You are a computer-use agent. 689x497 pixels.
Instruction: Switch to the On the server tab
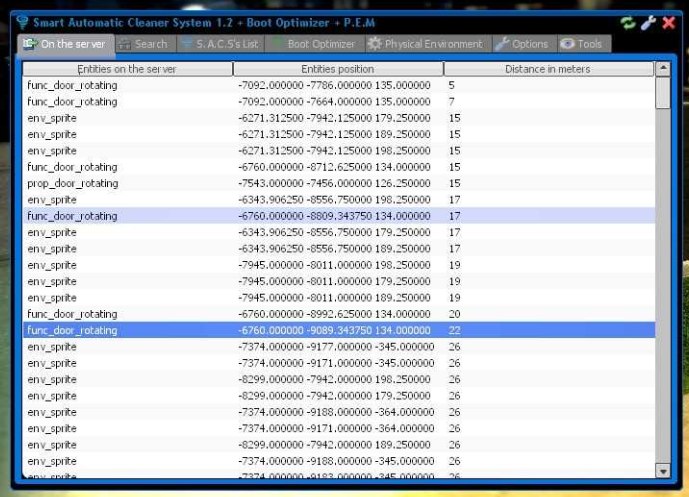[66, 44]
